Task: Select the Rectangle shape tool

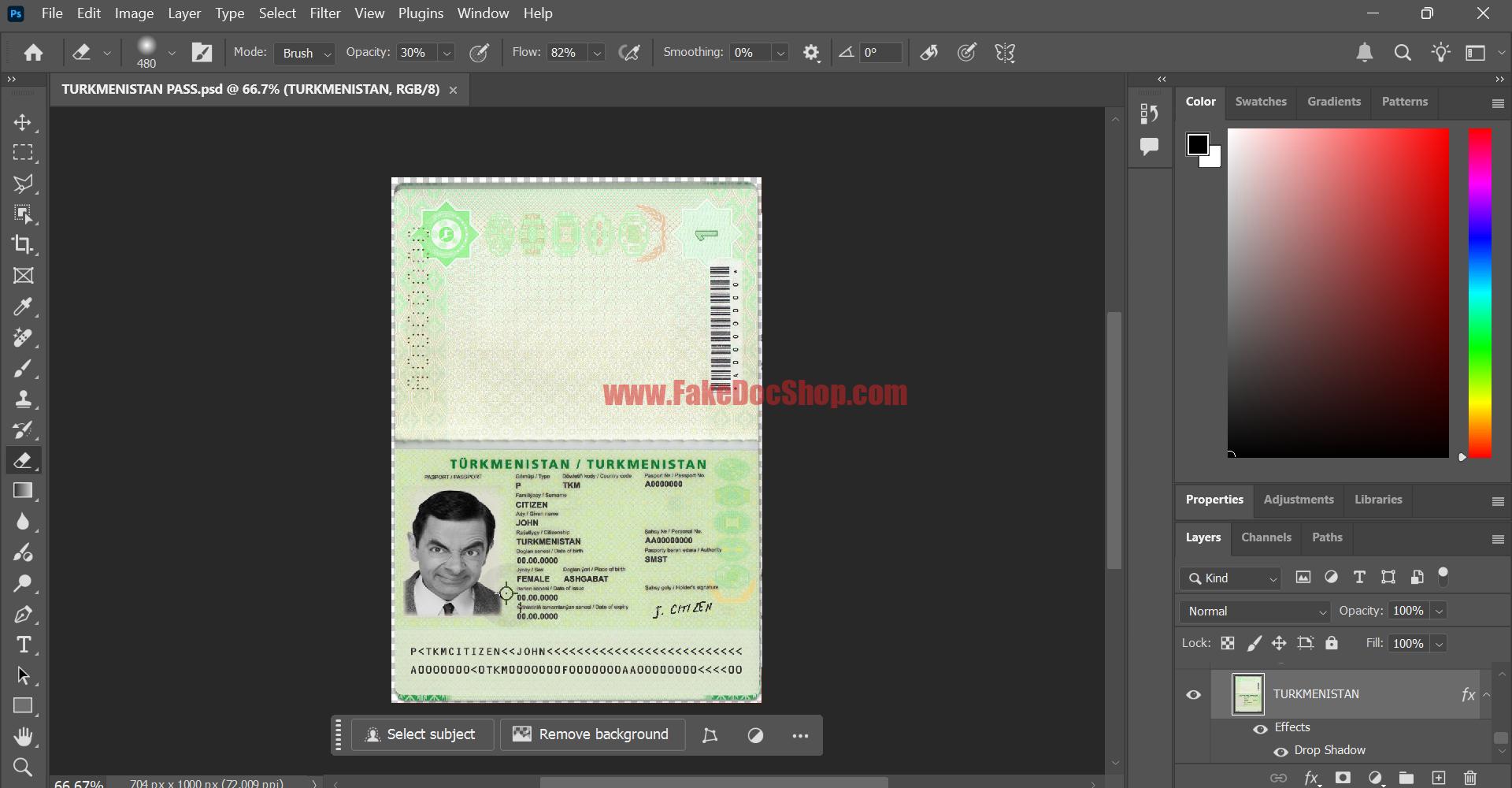Action: (x=23, y=706)
